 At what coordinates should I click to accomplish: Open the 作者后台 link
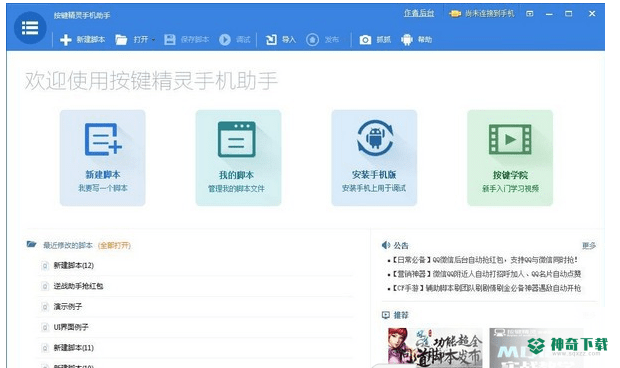[419, 13]
